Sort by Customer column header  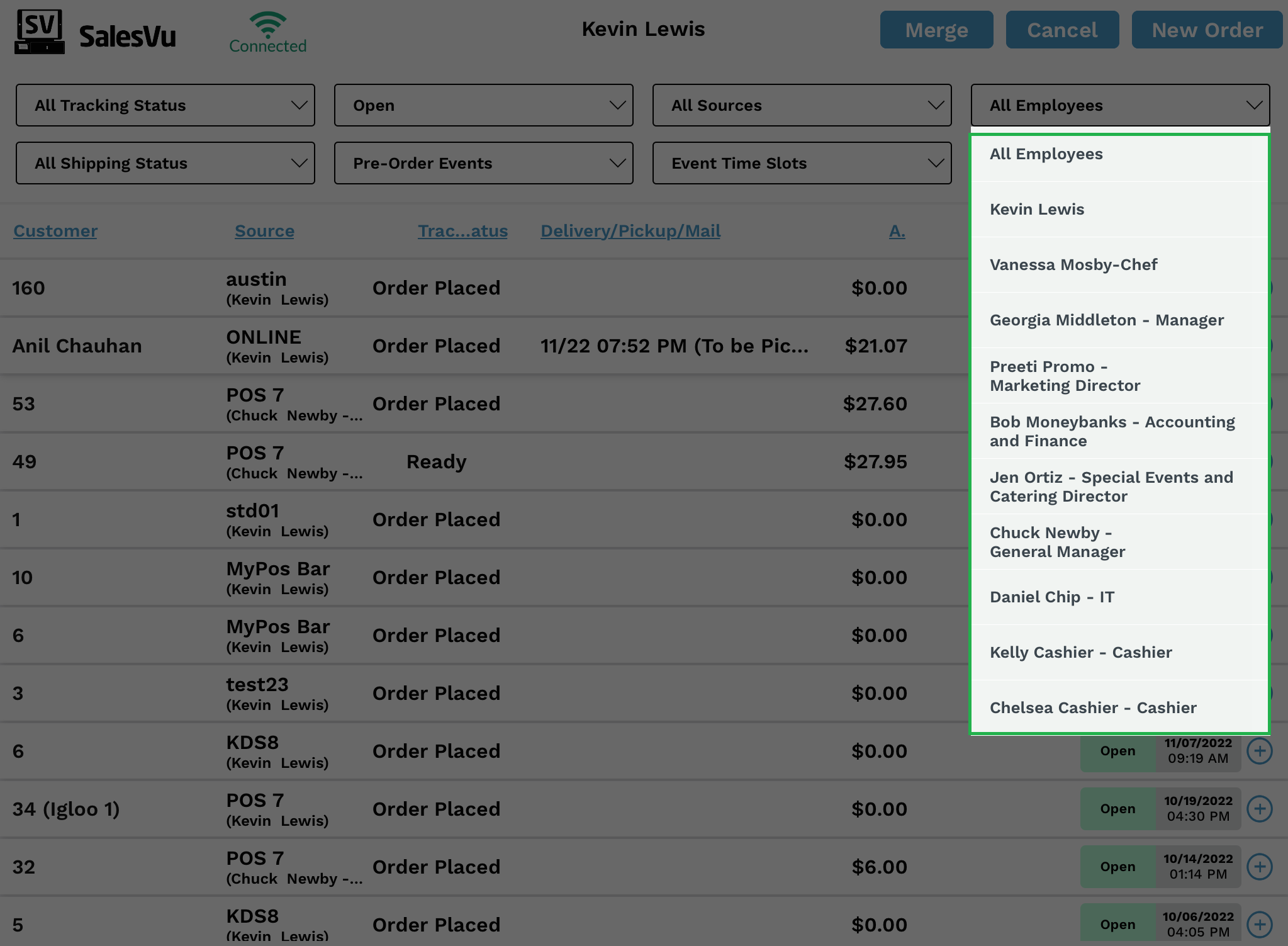tap(55, 231)
